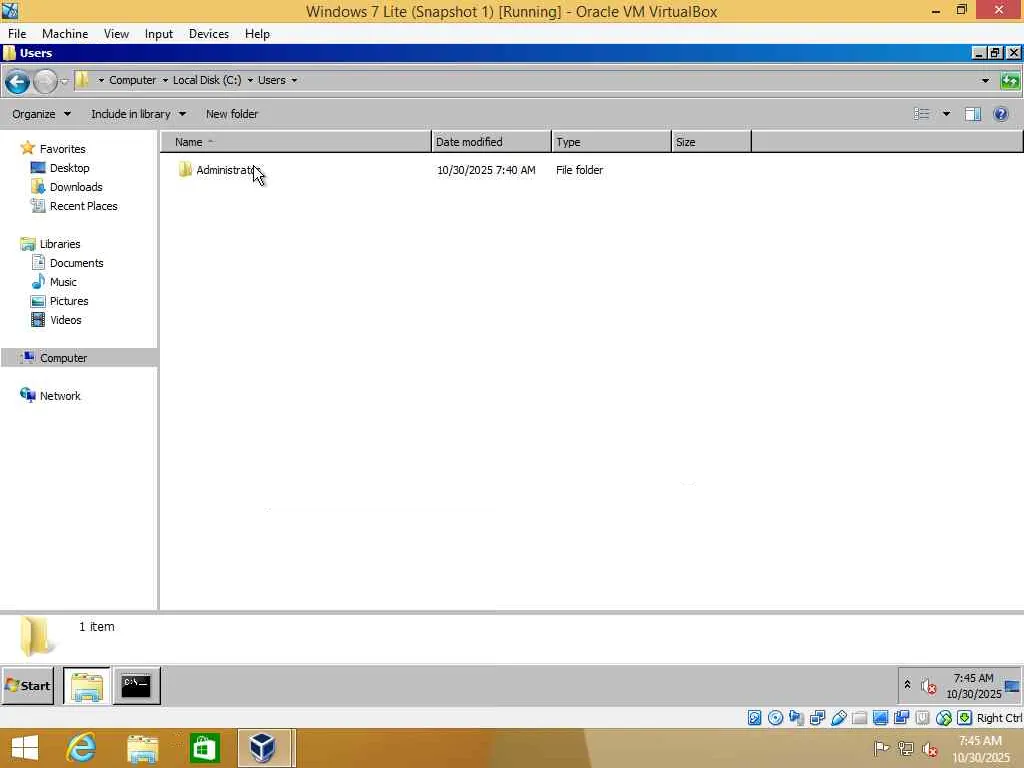Open the guest taskbar Explorer window button
The width and height of the screenshot is (1024, 768).
[x=87, y=686]
